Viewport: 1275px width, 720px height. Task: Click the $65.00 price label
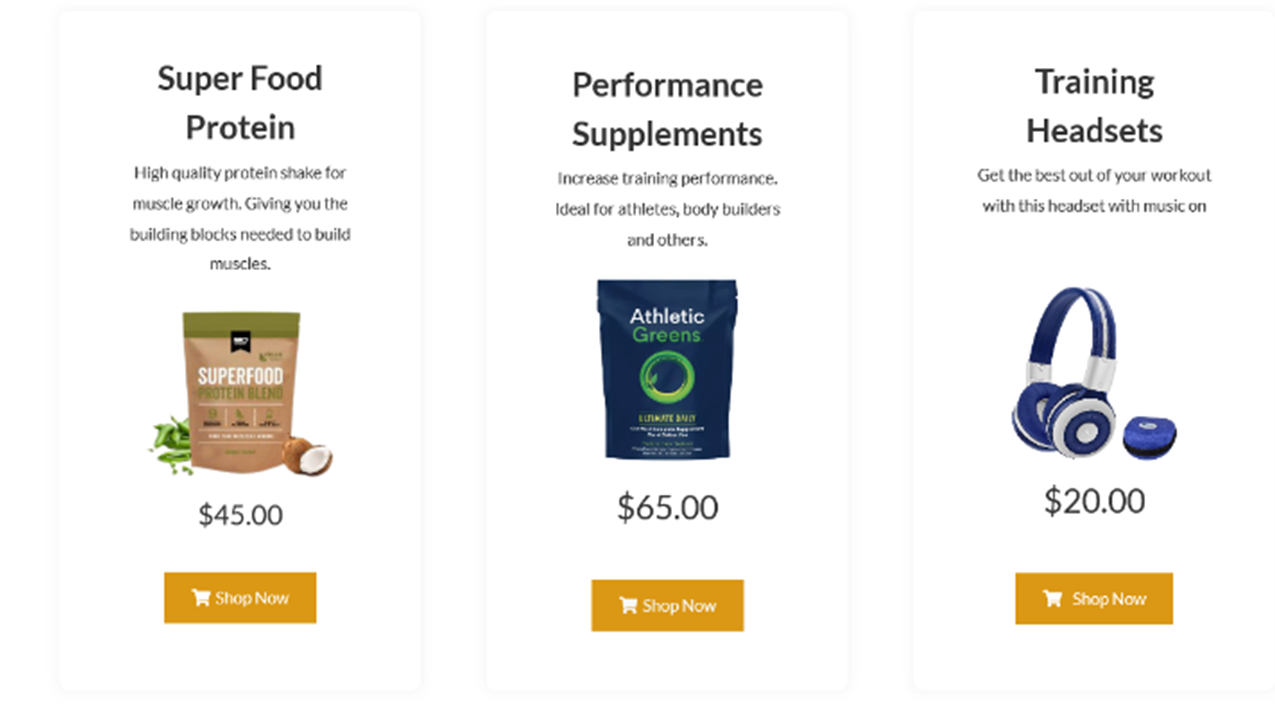click(667, 507)
